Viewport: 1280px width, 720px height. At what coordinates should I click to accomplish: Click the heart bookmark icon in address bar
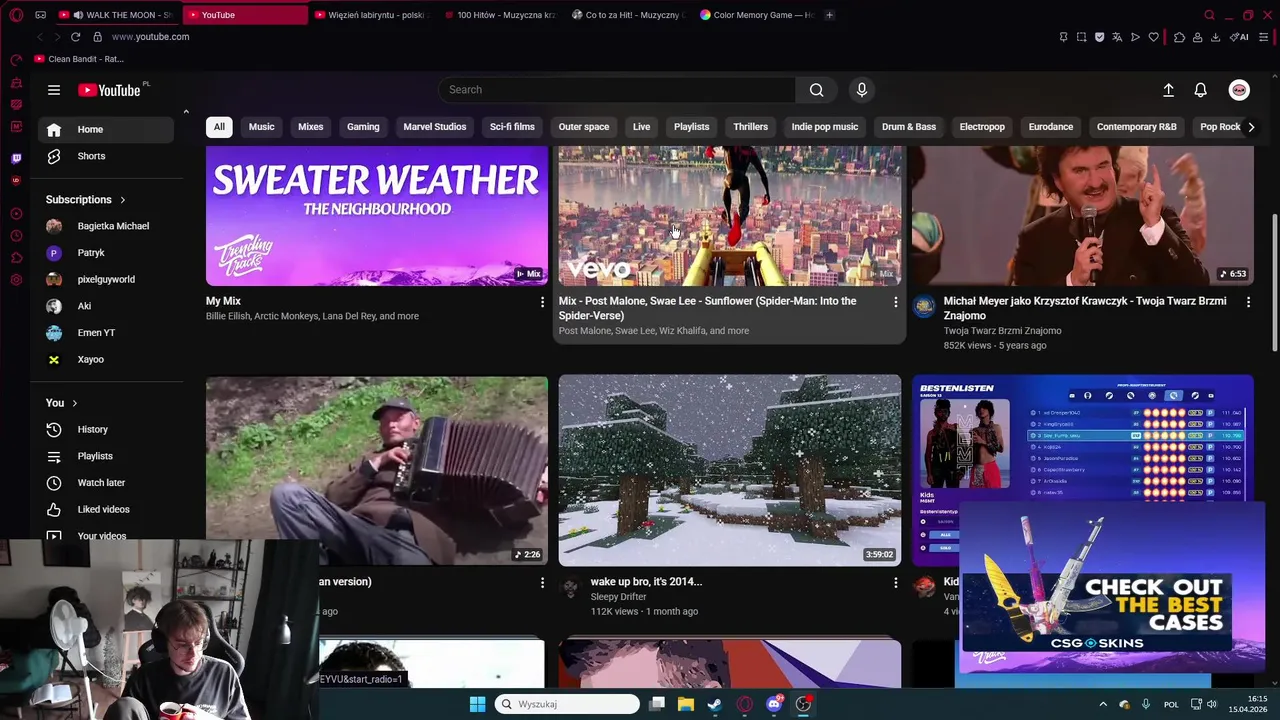(1153, 37)
